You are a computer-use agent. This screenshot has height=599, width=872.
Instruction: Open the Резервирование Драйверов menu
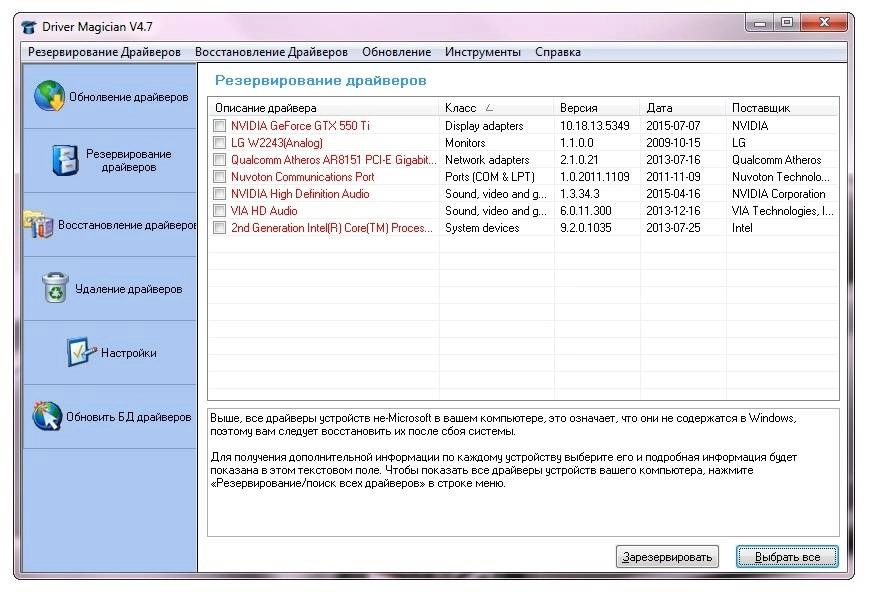(104, 52)
